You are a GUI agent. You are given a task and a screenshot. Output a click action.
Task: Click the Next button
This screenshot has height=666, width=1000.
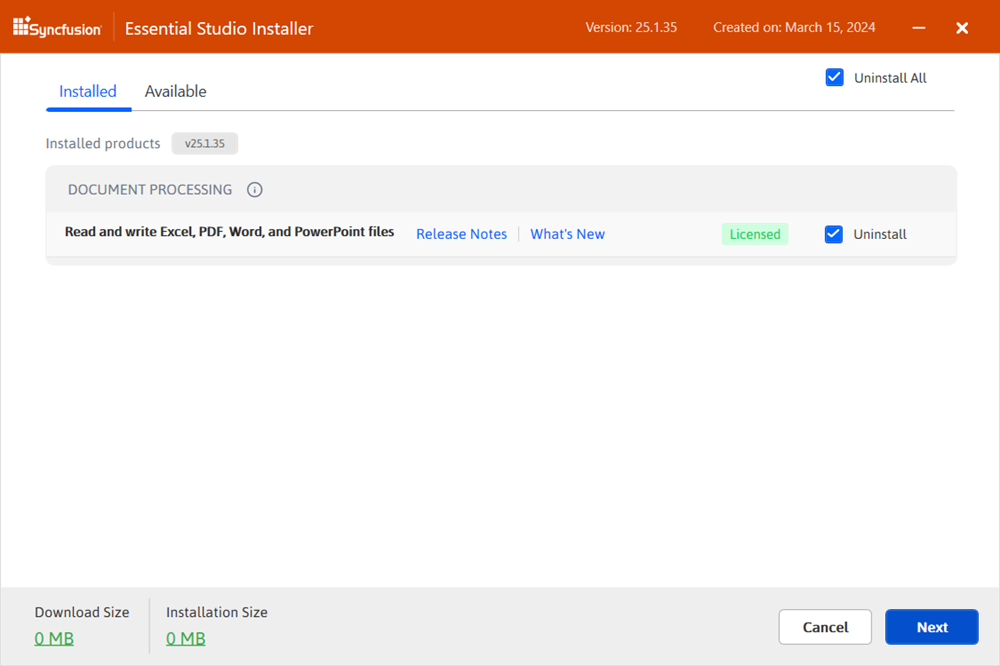(931, 627)
